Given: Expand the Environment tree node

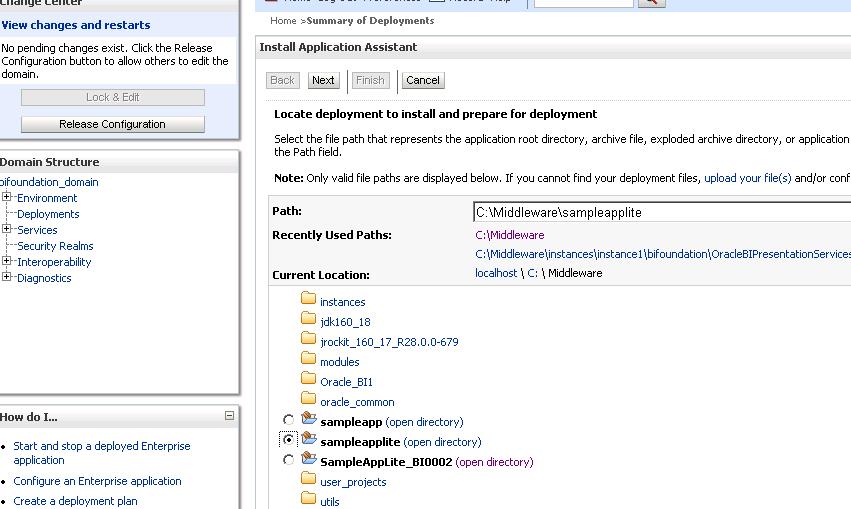Looking at the screenshot, I should tap(7, 197).
